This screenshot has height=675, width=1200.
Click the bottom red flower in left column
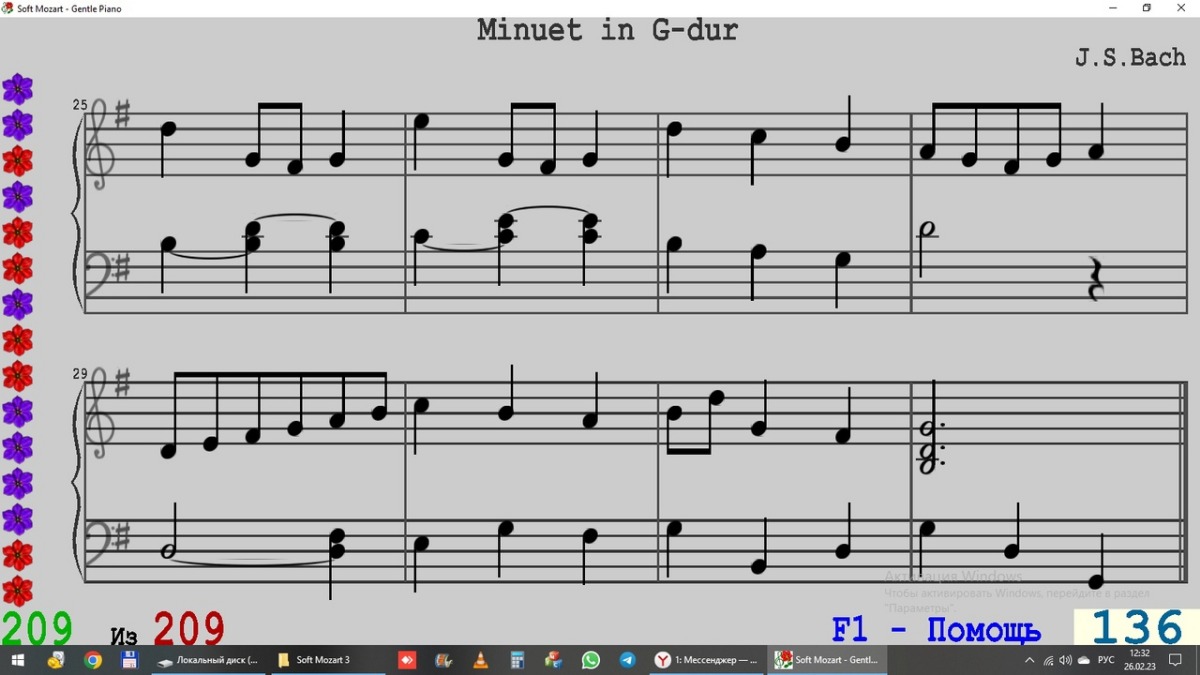point(17,591)
